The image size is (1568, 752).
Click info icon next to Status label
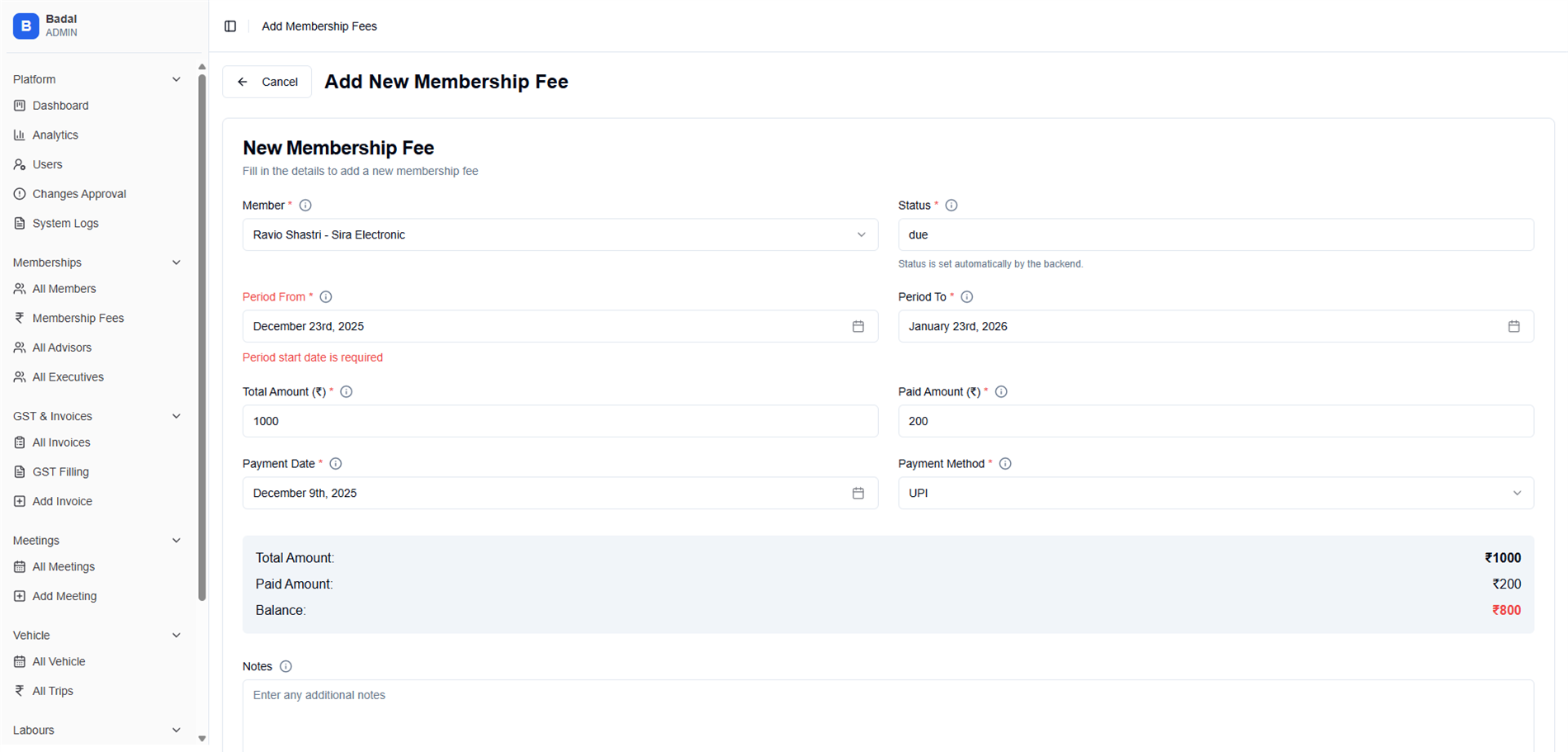point(952,206)
